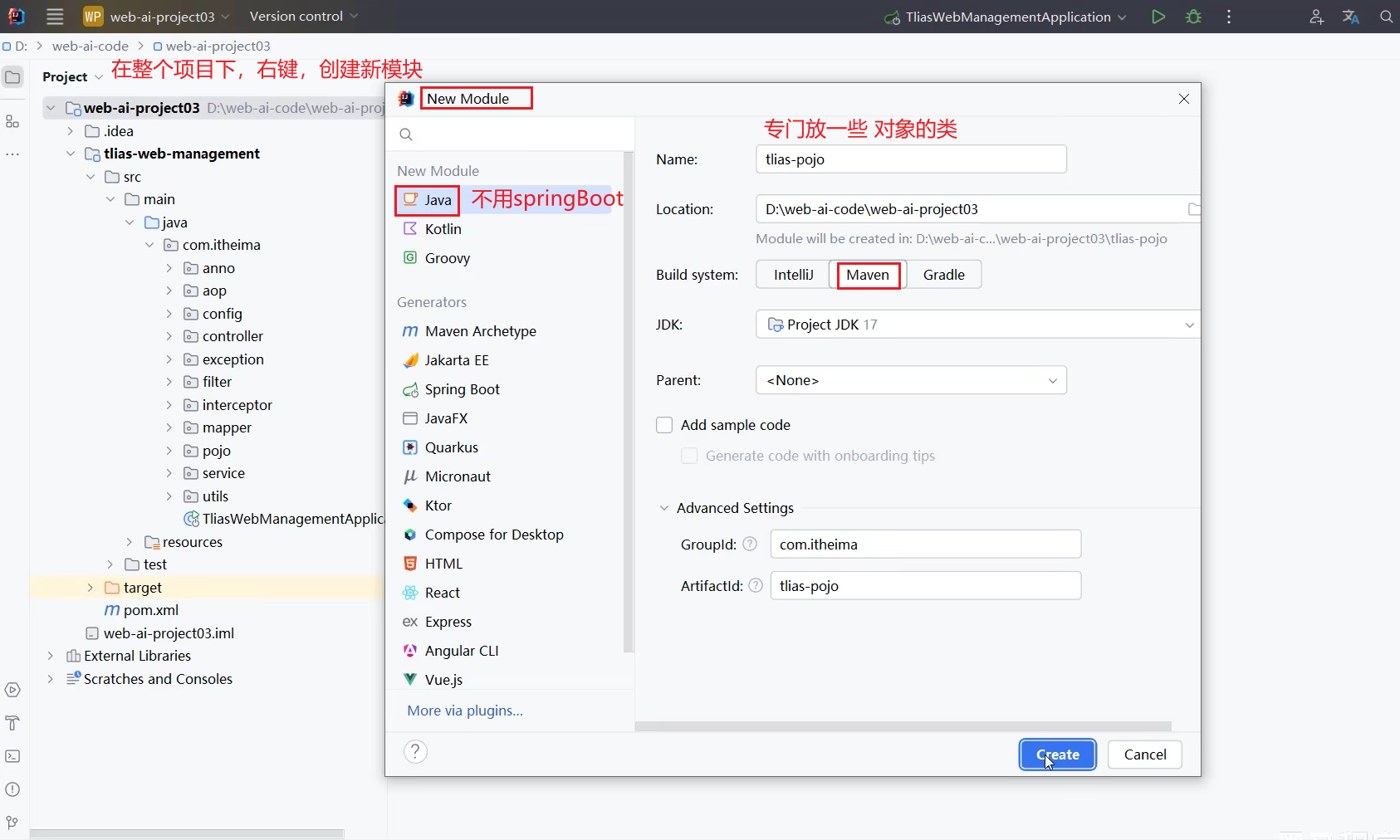Open More tool windows ellipsis in left sidebar
1400x840 pixels.
point(12,154)
